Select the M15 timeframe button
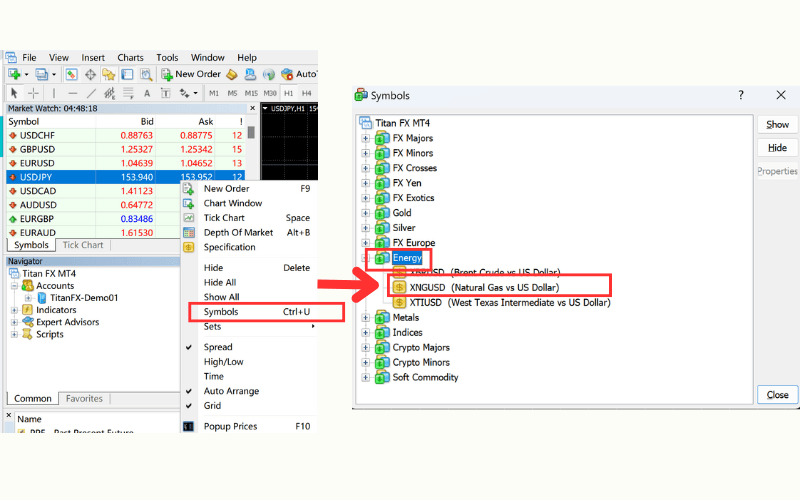 251,93
